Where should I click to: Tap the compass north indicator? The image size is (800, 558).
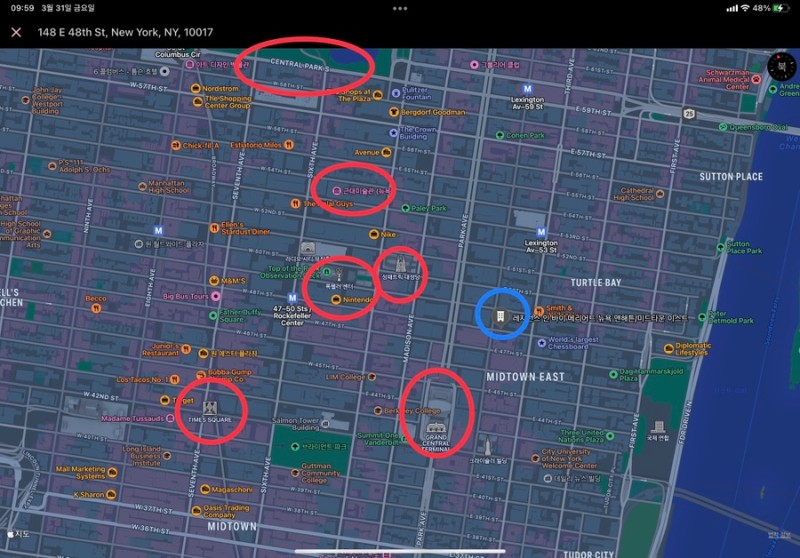[x=781, y=66]
